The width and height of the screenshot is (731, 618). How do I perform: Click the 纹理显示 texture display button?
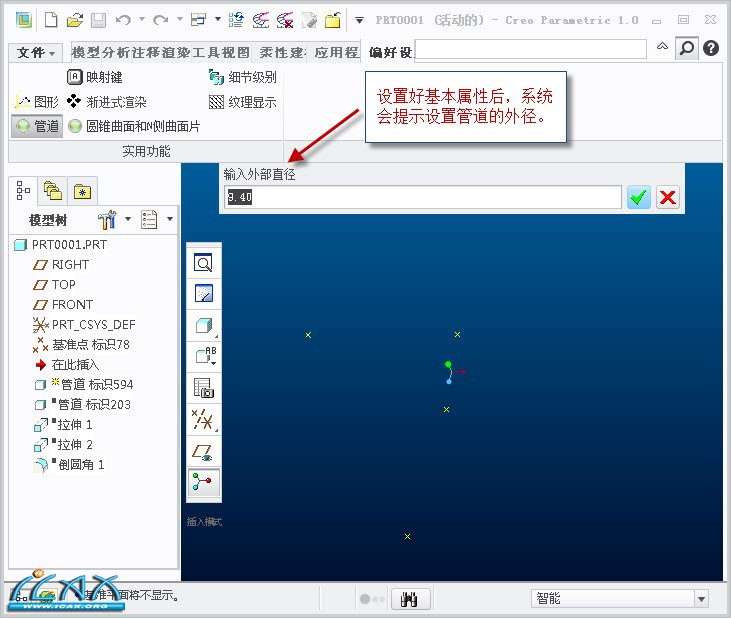tap(243, 102)
